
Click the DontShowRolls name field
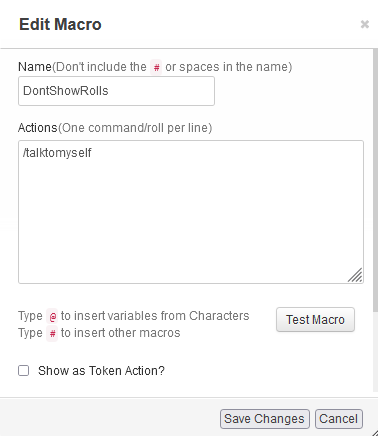coord(116,91)
